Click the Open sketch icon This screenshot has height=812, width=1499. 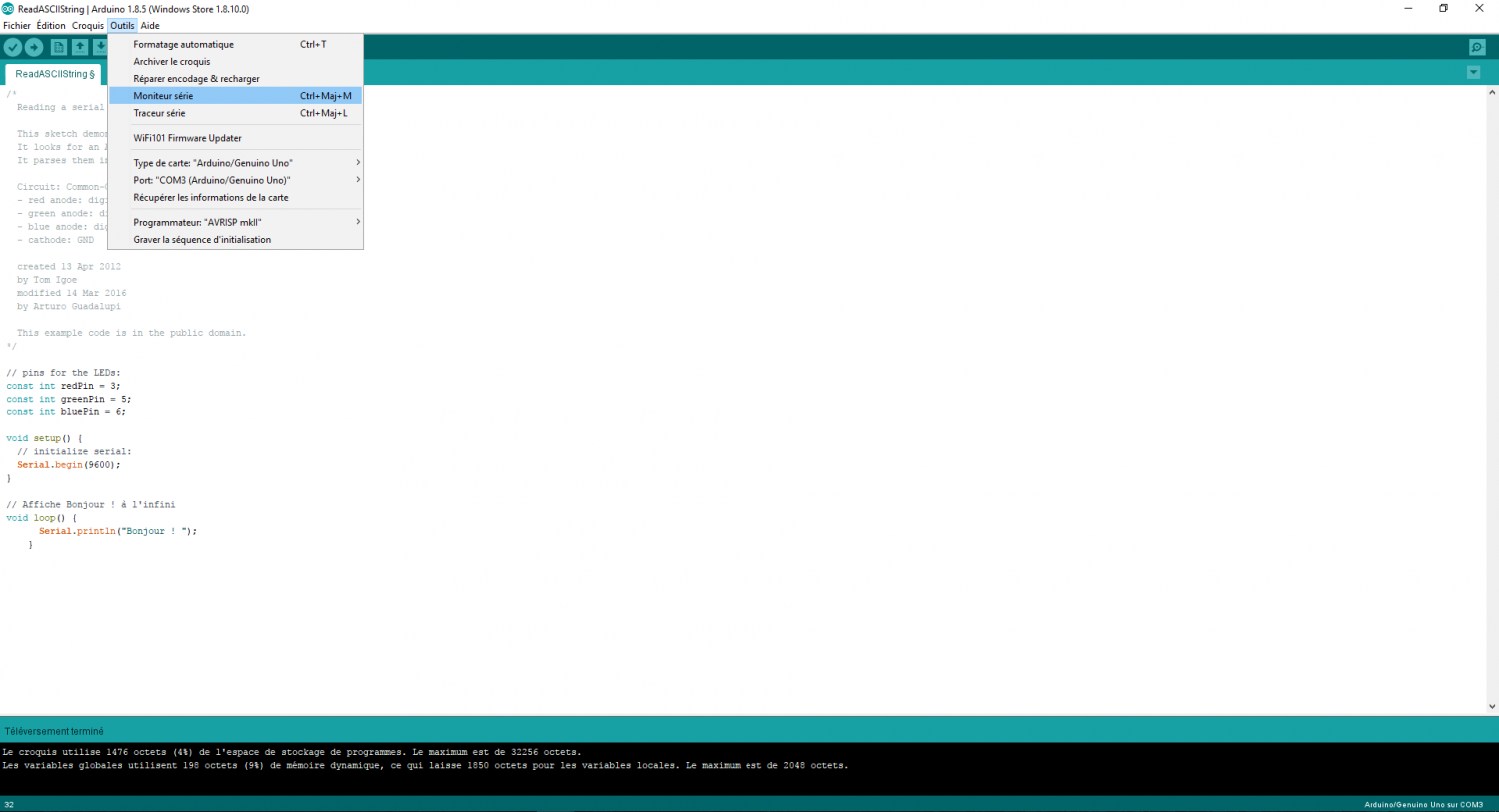tap(80, 46)
